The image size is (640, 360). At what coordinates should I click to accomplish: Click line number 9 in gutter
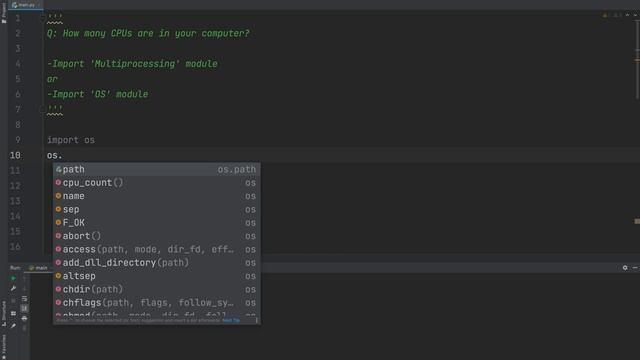pyautogui.click(x=18, y=140)
